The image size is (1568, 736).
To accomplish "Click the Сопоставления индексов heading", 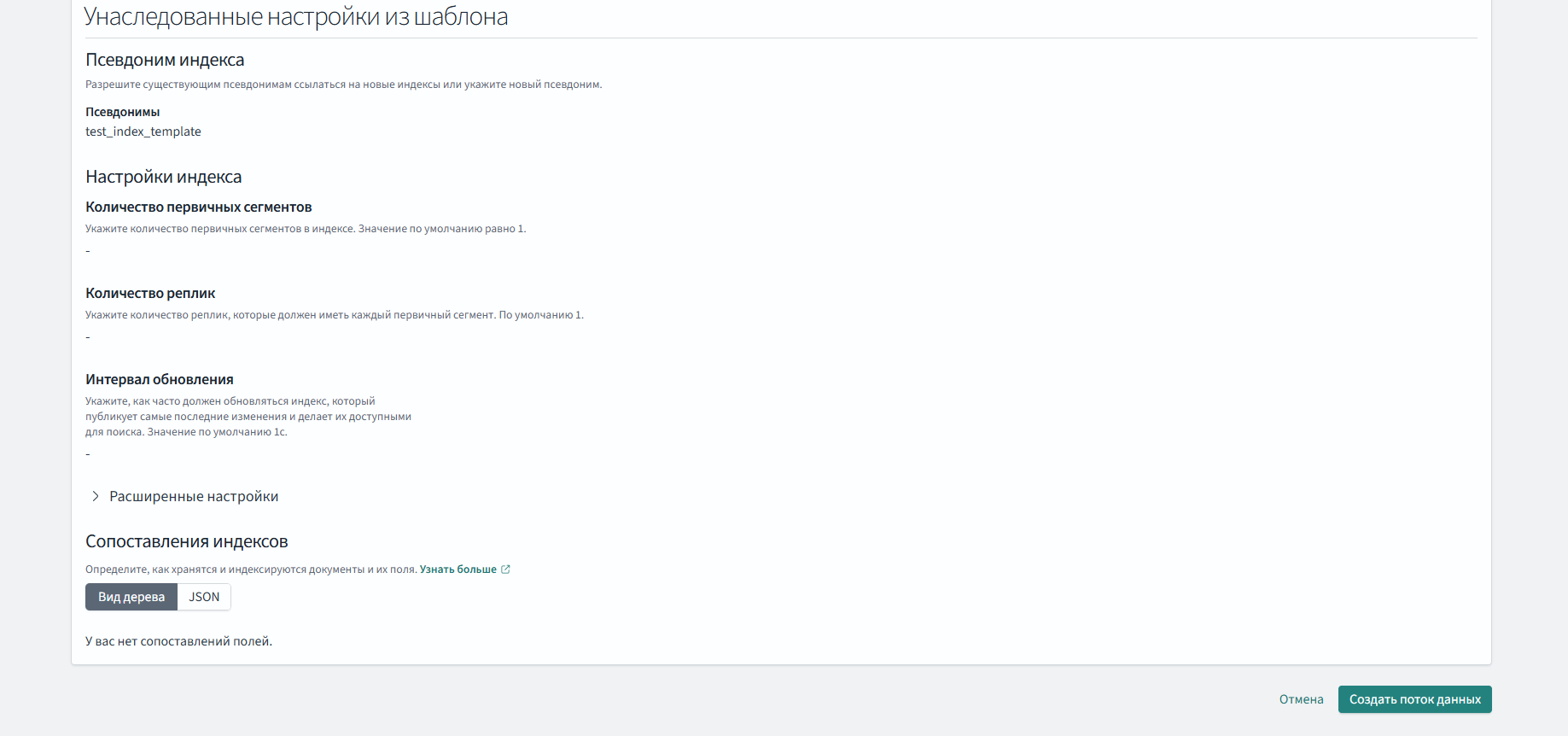I will (186, 541).
